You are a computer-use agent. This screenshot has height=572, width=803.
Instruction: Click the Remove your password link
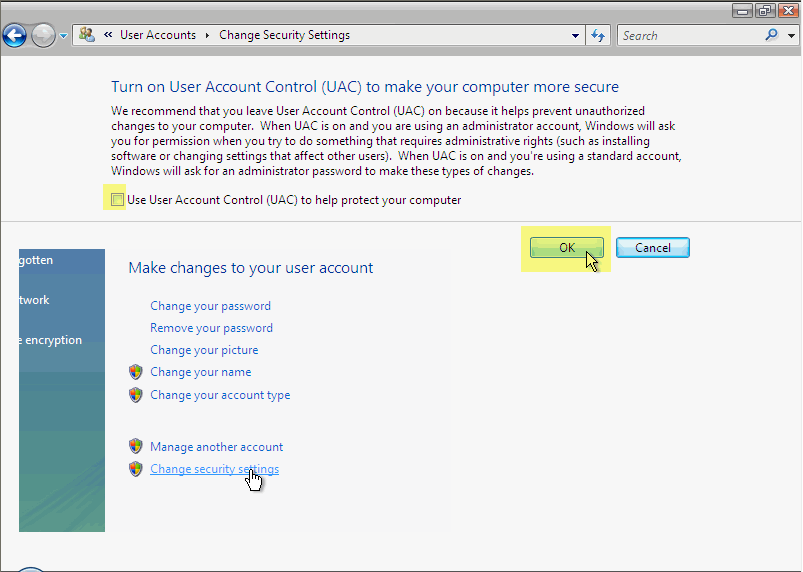click(212, 328)
